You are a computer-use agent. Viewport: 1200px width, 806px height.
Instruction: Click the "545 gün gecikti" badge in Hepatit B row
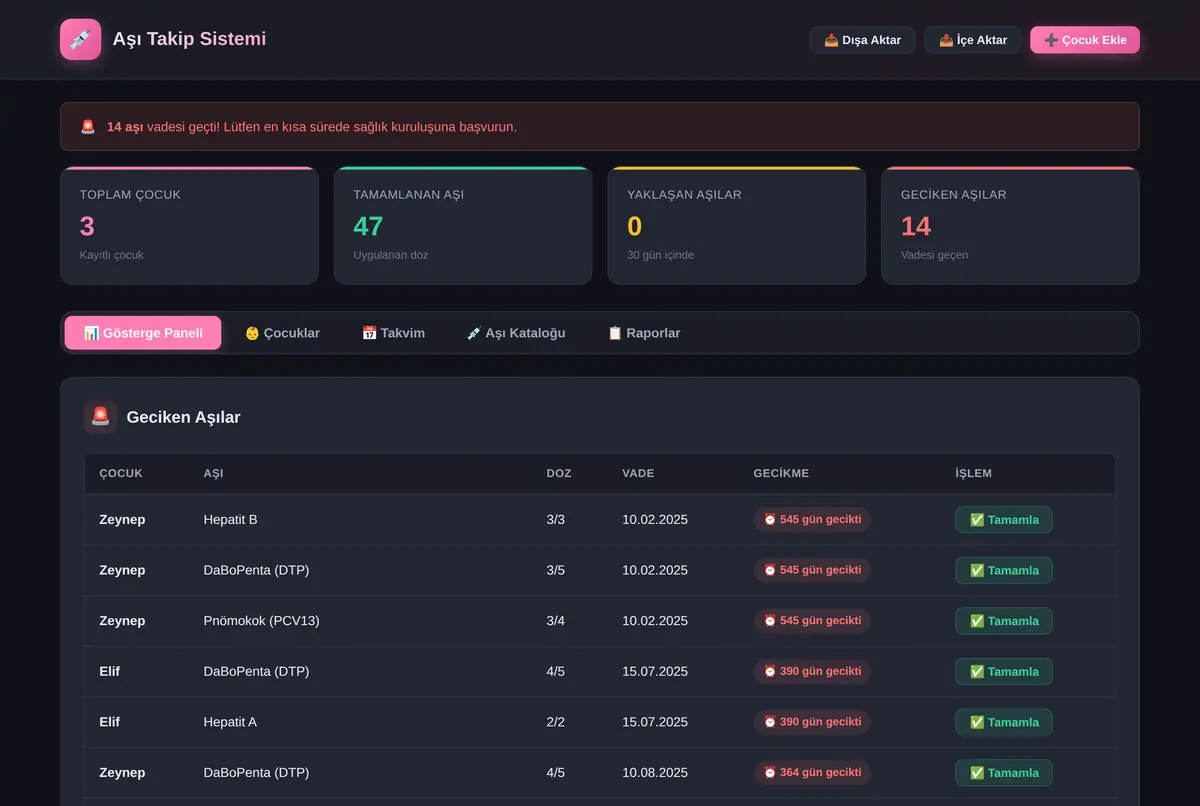tap(812, 520)
